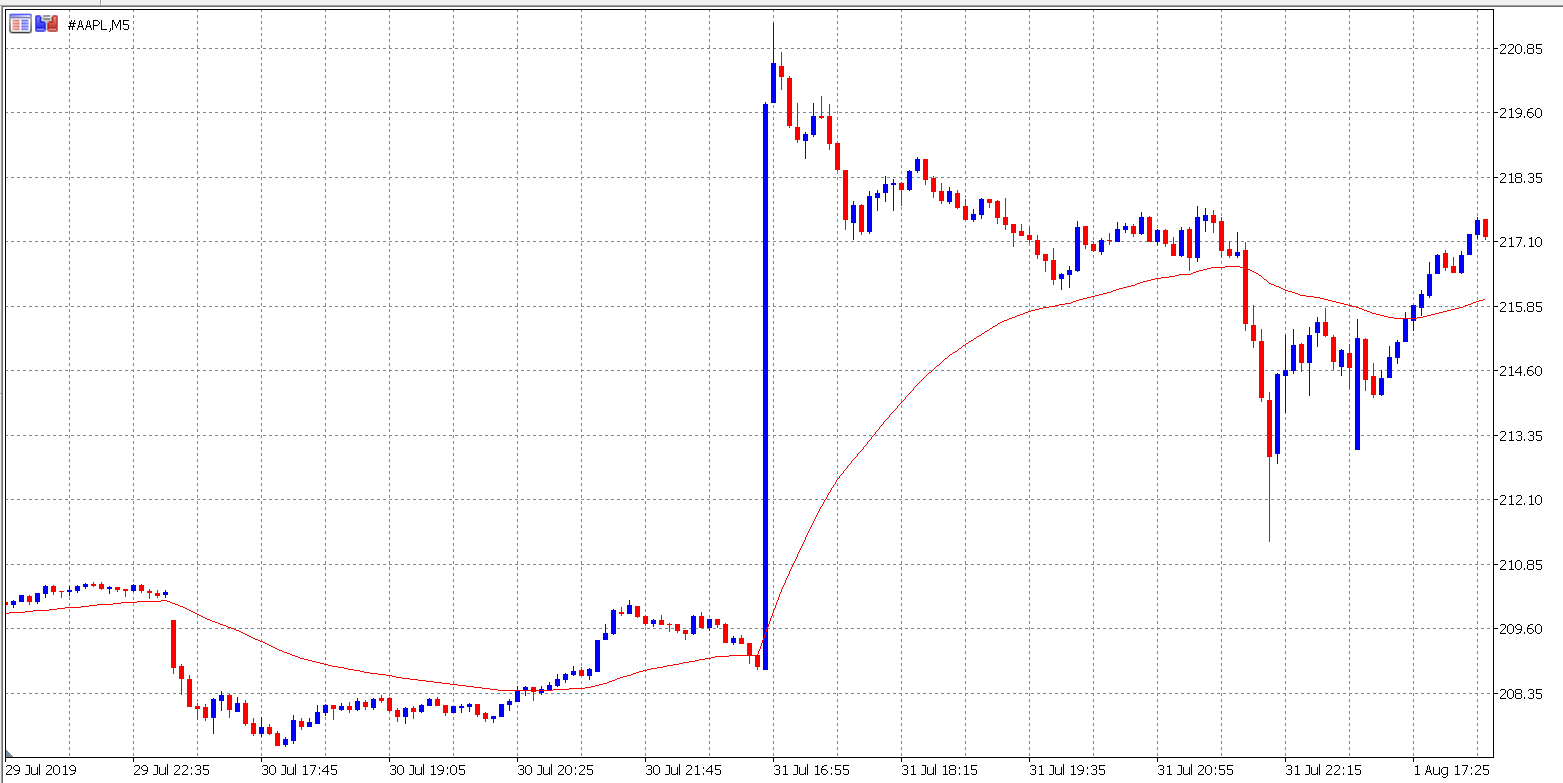
Task: Select the 1 Aug 17:25 time marker
Action: [1451, 771]
